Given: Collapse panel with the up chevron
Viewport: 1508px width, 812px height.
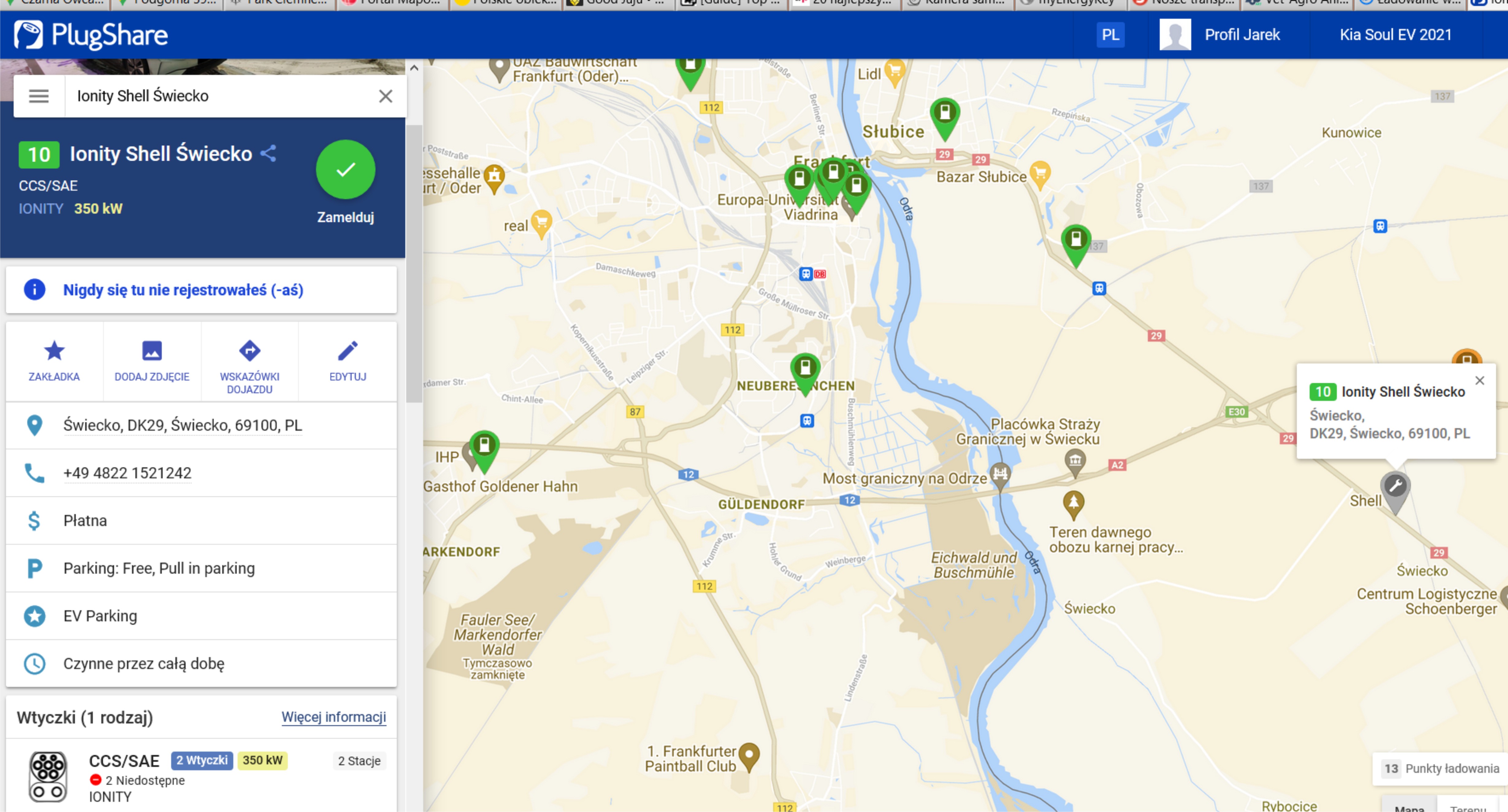Looking at the screenshot, I should (414, 68).
